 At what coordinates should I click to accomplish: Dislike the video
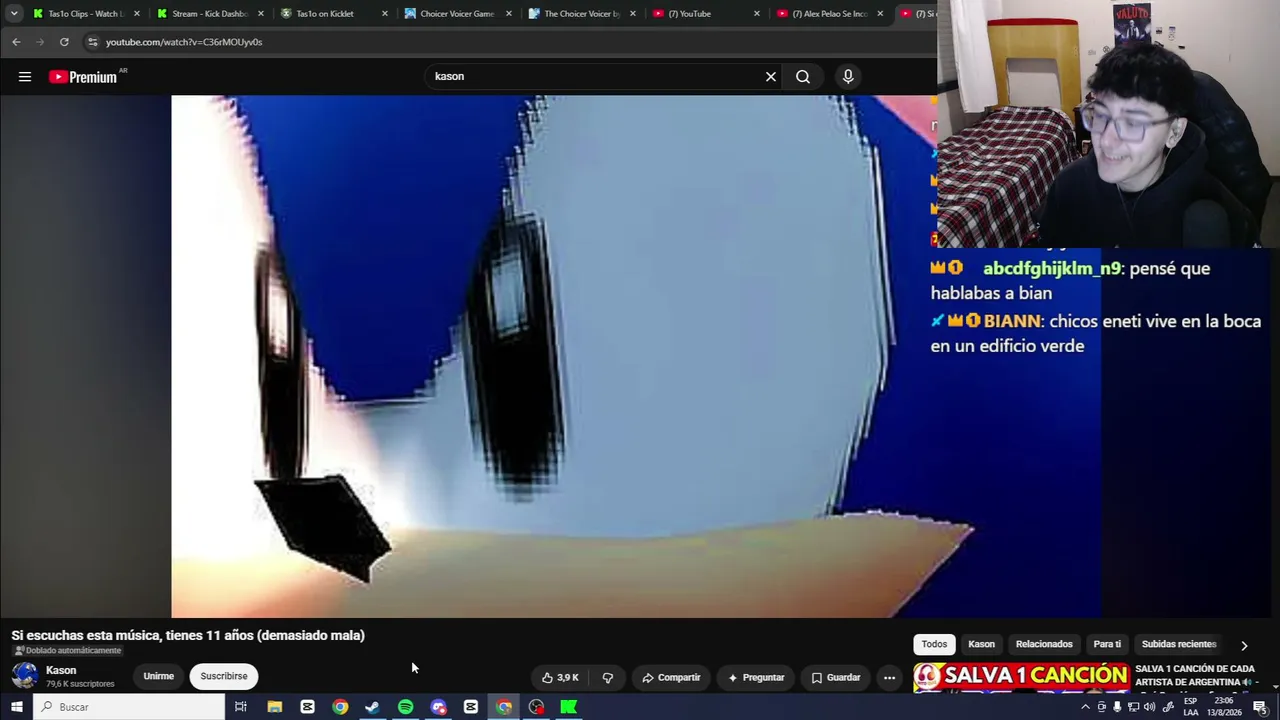click(x=607, y=677)
